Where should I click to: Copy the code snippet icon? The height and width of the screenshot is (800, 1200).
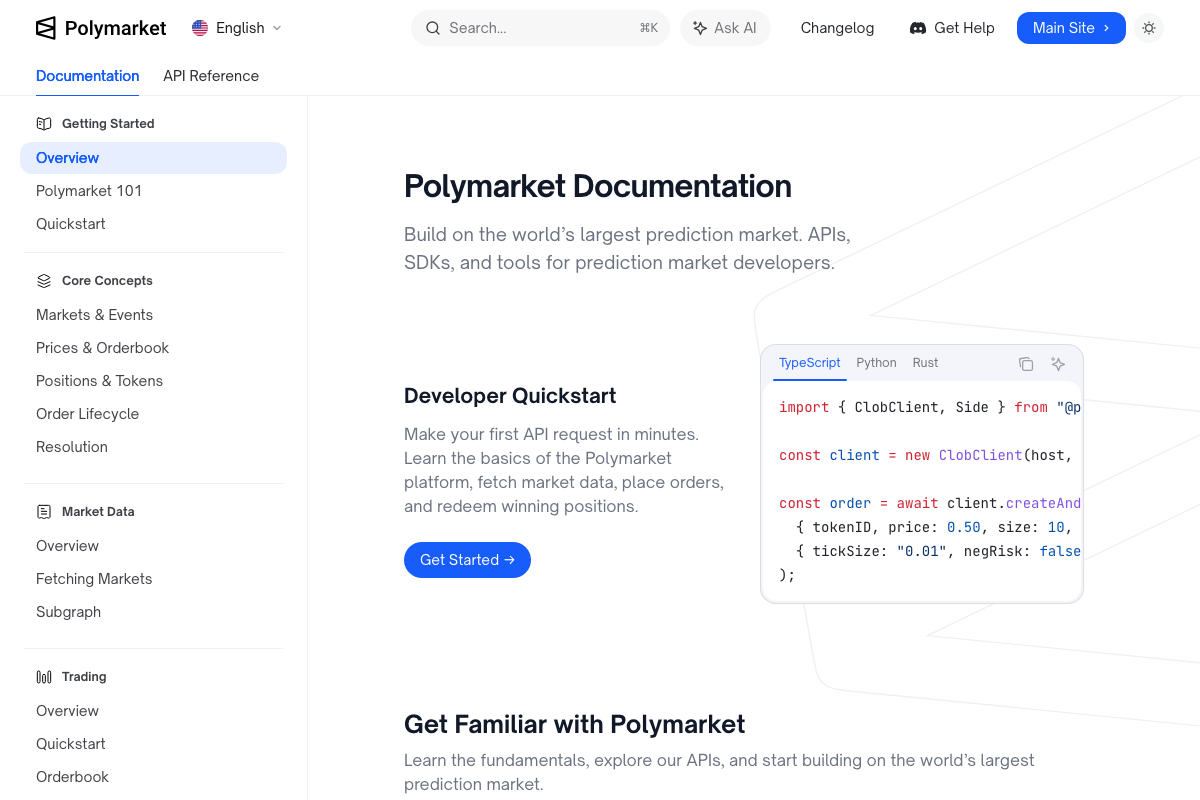pos(1026,364)
